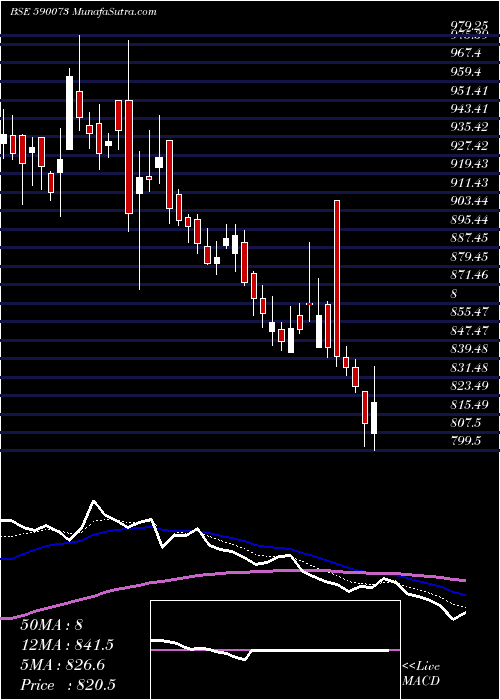This screenshot has height=700, width=500.
Task: Click the last white candle near 807
Action: point(374,417)
